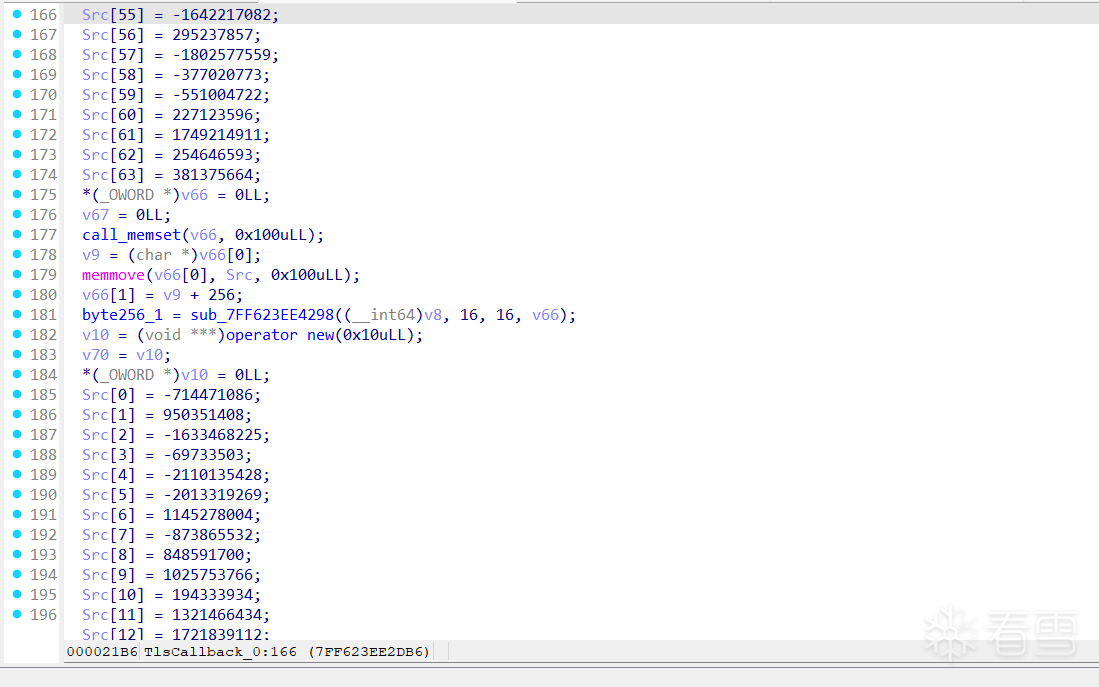
Task: Click v66[1] on line 180
Action: [109, 294]
